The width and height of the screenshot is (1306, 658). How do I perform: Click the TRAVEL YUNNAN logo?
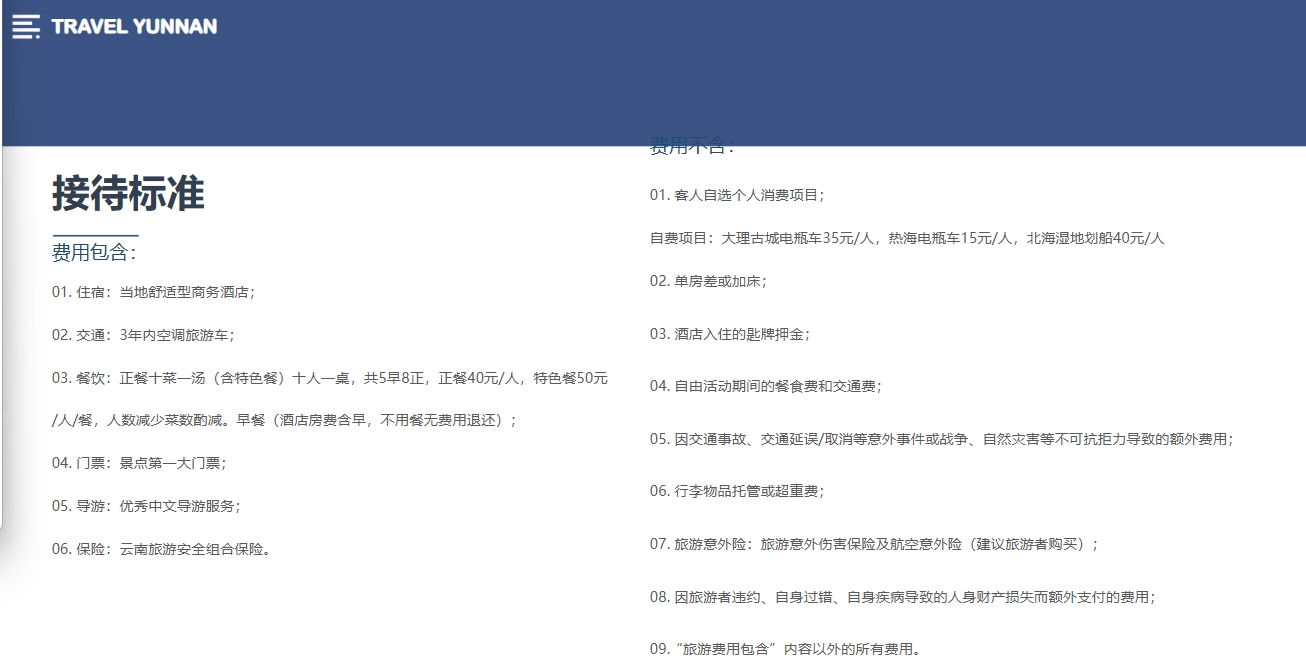coord(134,27)
